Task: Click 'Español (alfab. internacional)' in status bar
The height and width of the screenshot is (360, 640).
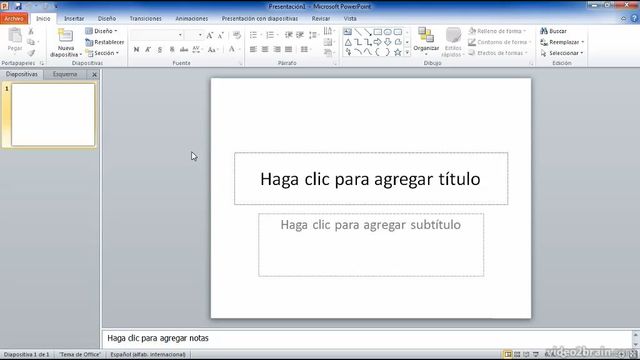Action: 148,354
